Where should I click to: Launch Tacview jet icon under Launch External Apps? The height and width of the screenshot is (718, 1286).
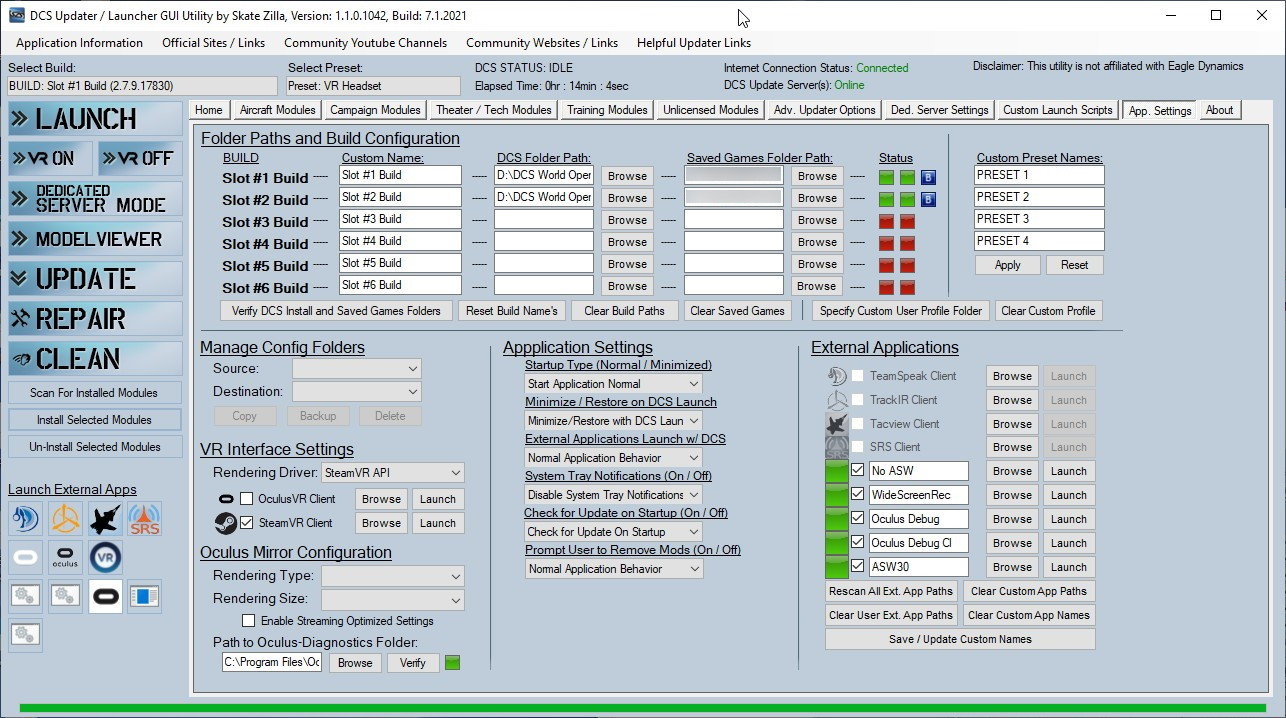coord(105,519)
